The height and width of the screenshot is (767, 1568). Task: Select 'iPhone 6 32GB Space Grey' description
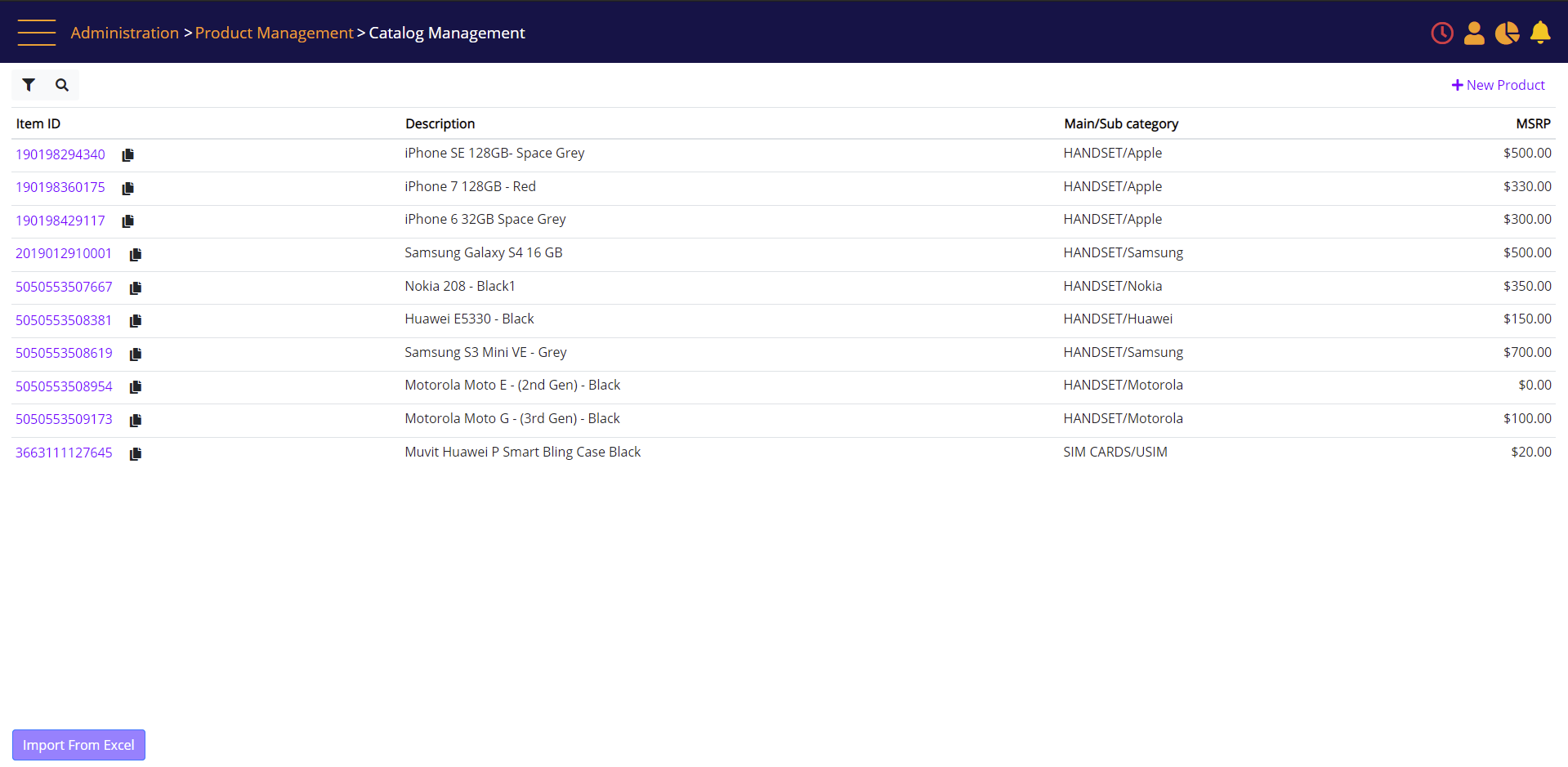485,219
